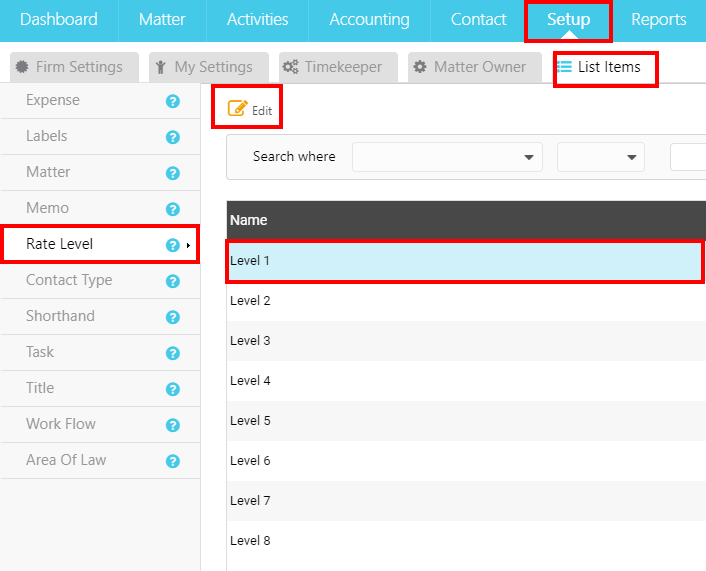Image resolution: width=706 pixels, height=571 pixels.
Task: Switch to the My Settings tab
Action: pos(209,67)
